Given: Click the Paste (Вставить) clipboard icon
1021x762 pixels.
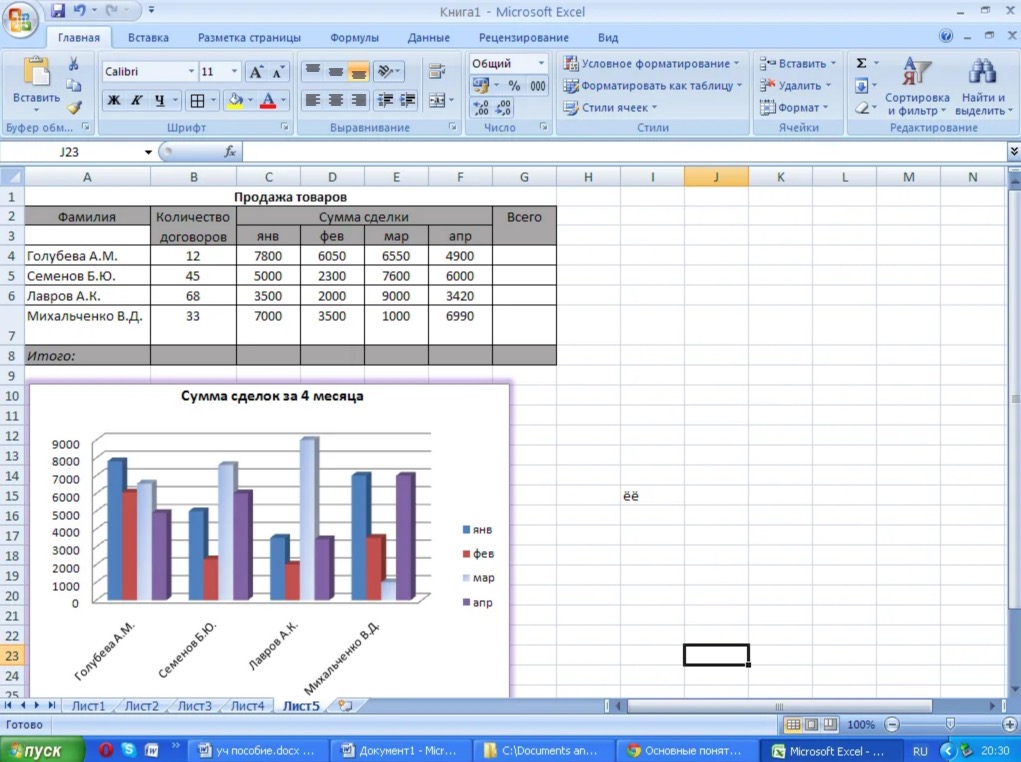Looking at the screenshot, I should tap(36, 72).
